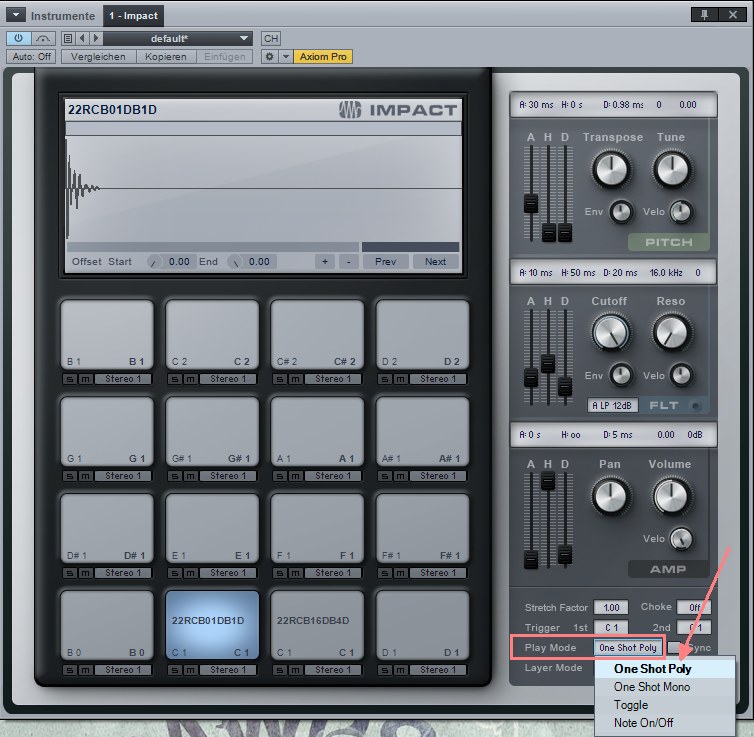
Task: Click the Offset Start knob
Action: 154,262
